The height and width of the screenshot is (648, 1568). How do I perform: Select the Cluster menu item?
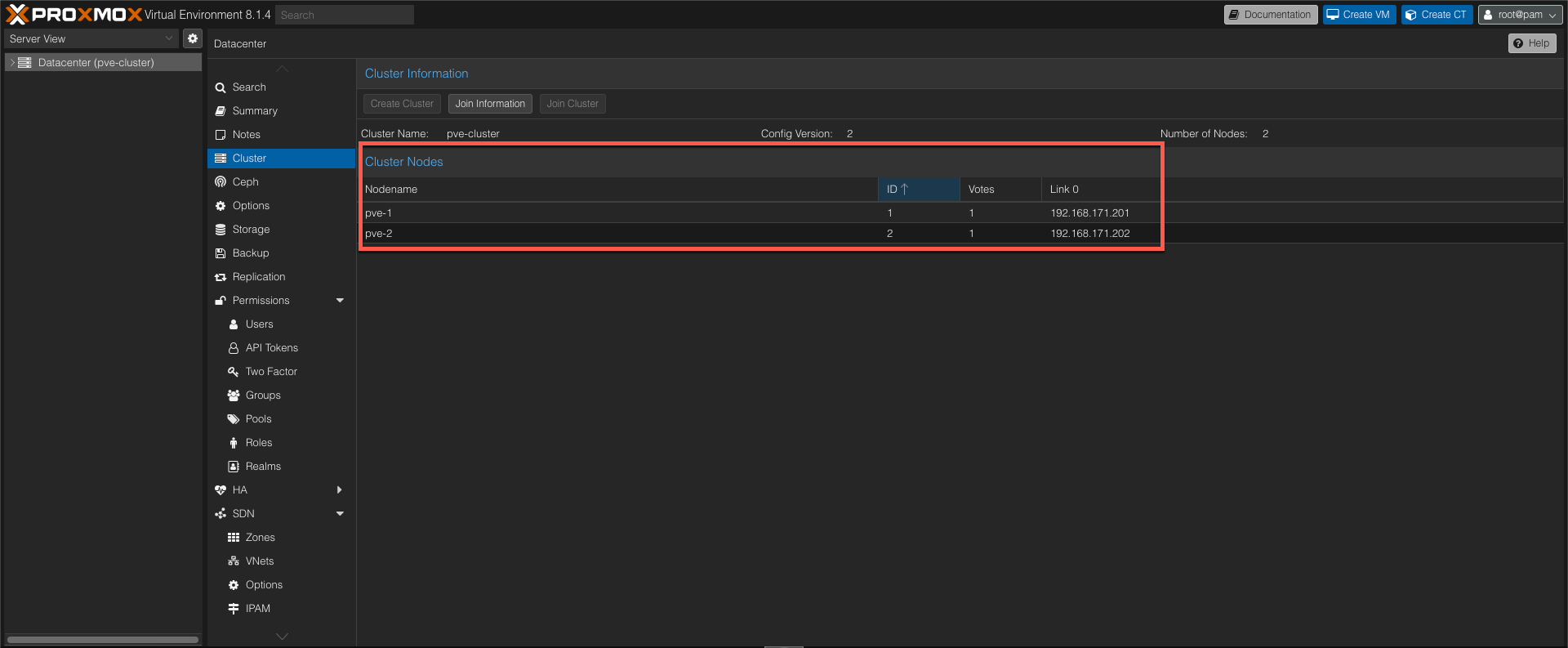click(282, 159)
